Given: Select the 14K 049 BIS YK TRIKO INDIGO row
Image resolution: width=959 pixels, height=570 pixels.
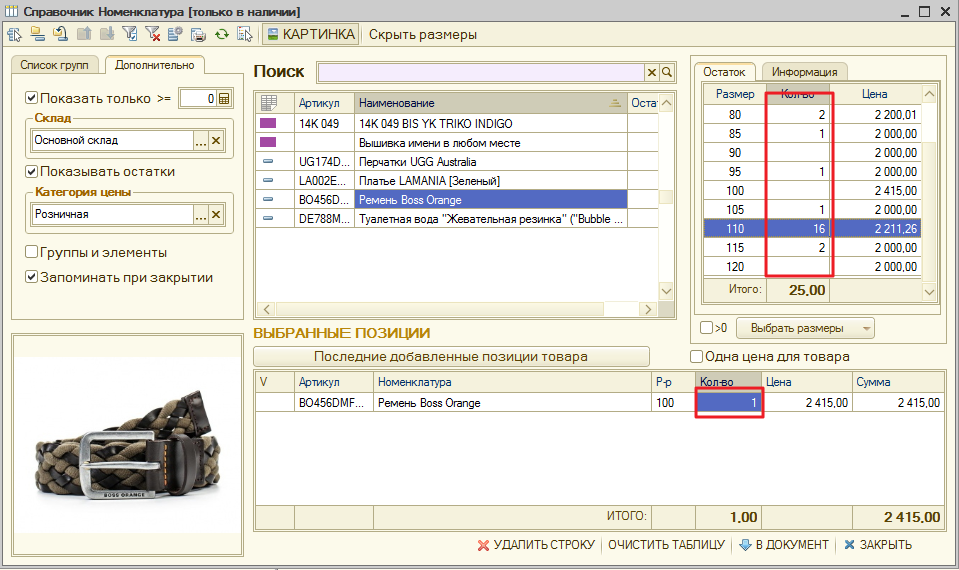Looking at the screenshot, I should [x=457, y=124].
